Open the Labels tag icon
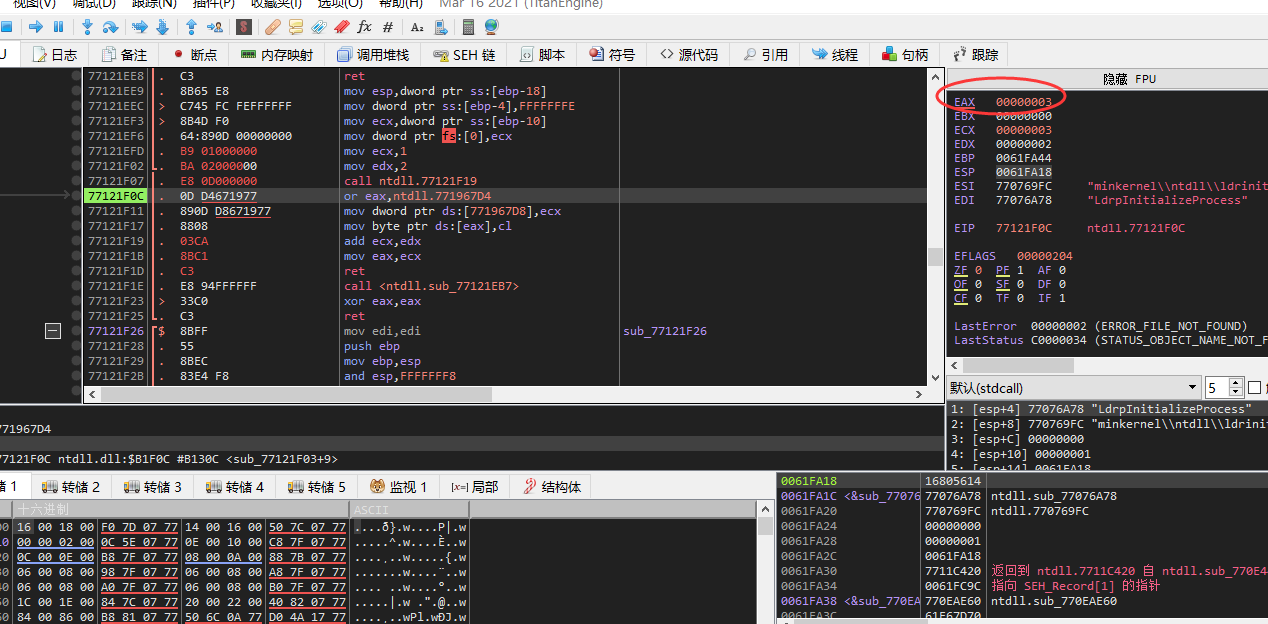This screenshot has width=1268, height=624. click(318, 27)
